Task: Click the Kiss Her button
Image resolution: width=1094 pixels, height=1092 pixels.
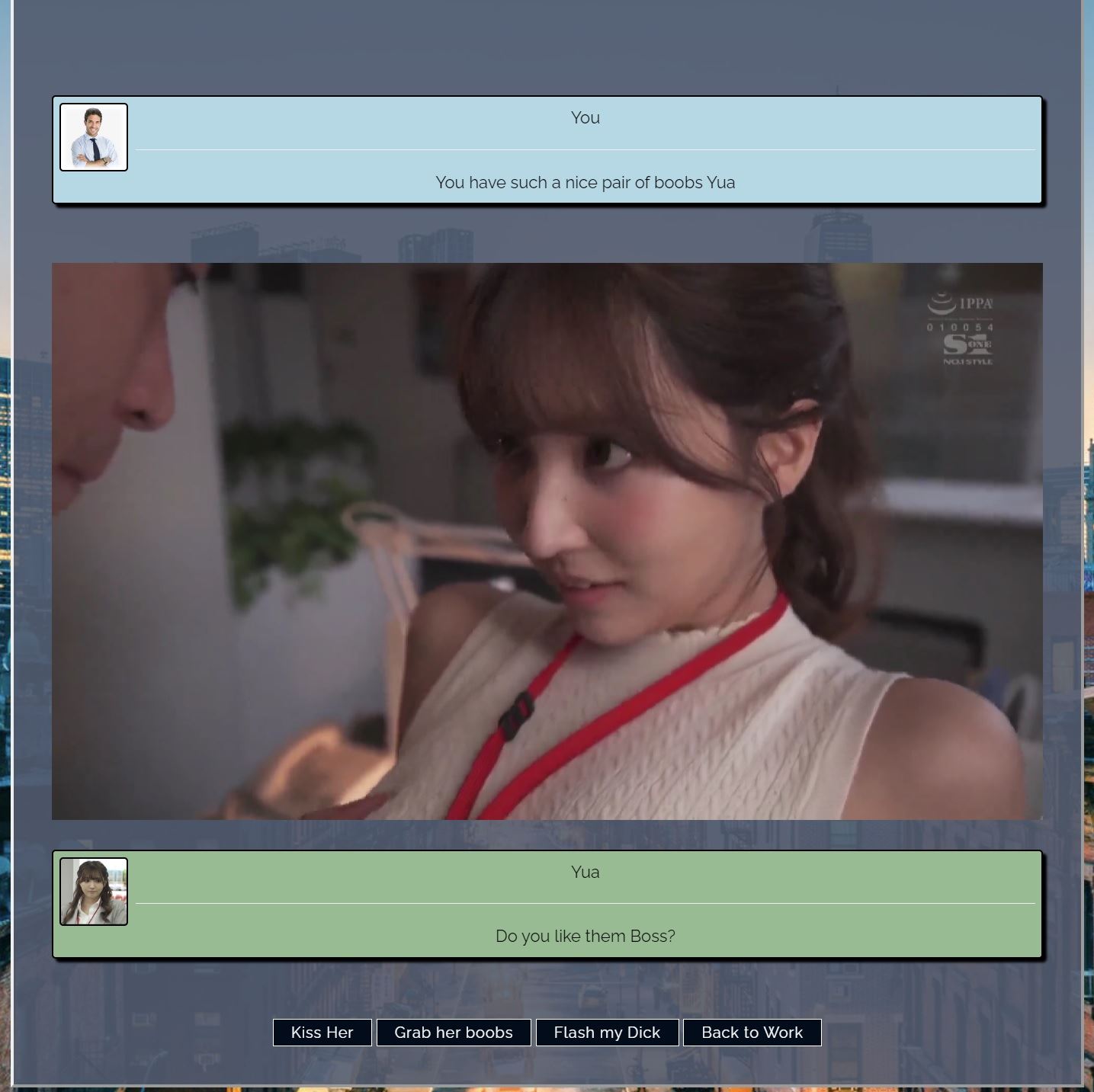Action: (x=322, y=1033)
